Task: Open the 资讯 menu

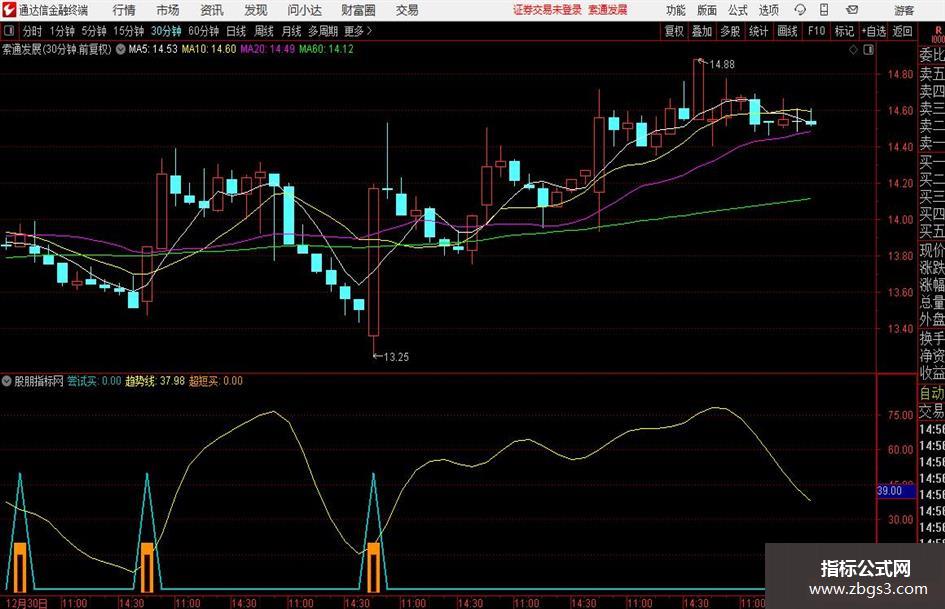Action: [x=212, y=10]
